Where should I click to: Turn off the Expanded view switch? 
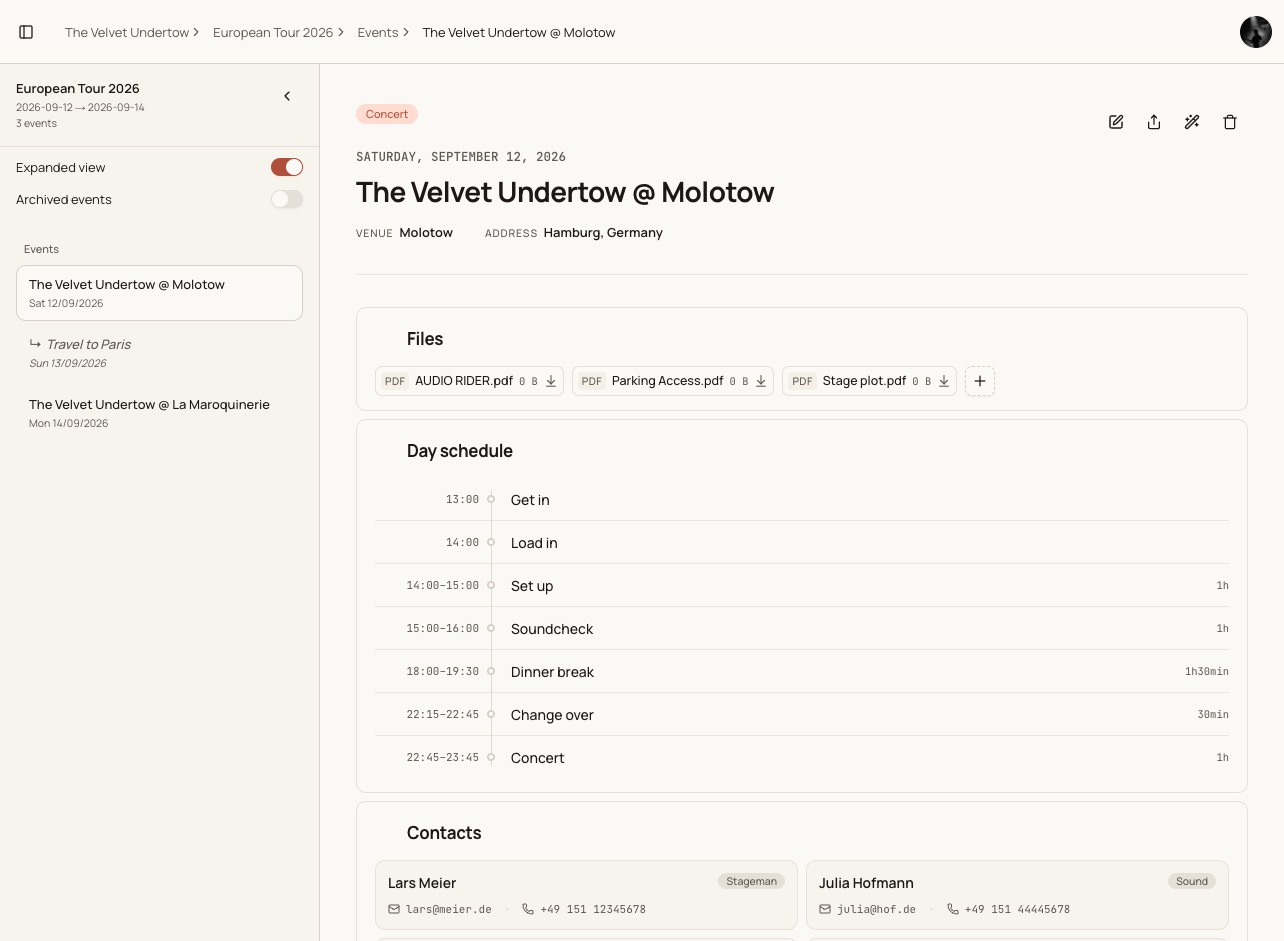coord(287,167)
